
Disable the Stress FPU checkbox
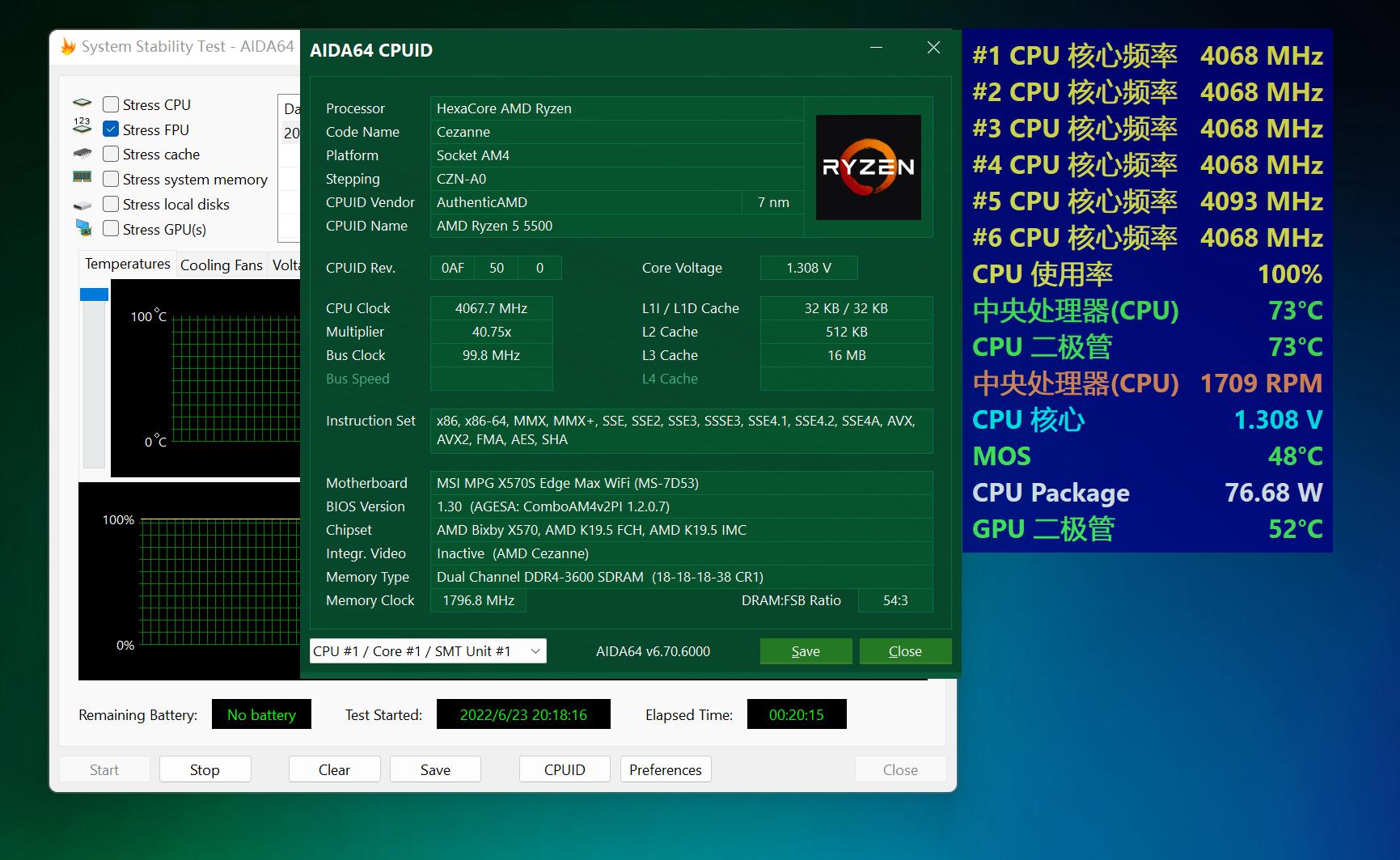click(111, 129)
